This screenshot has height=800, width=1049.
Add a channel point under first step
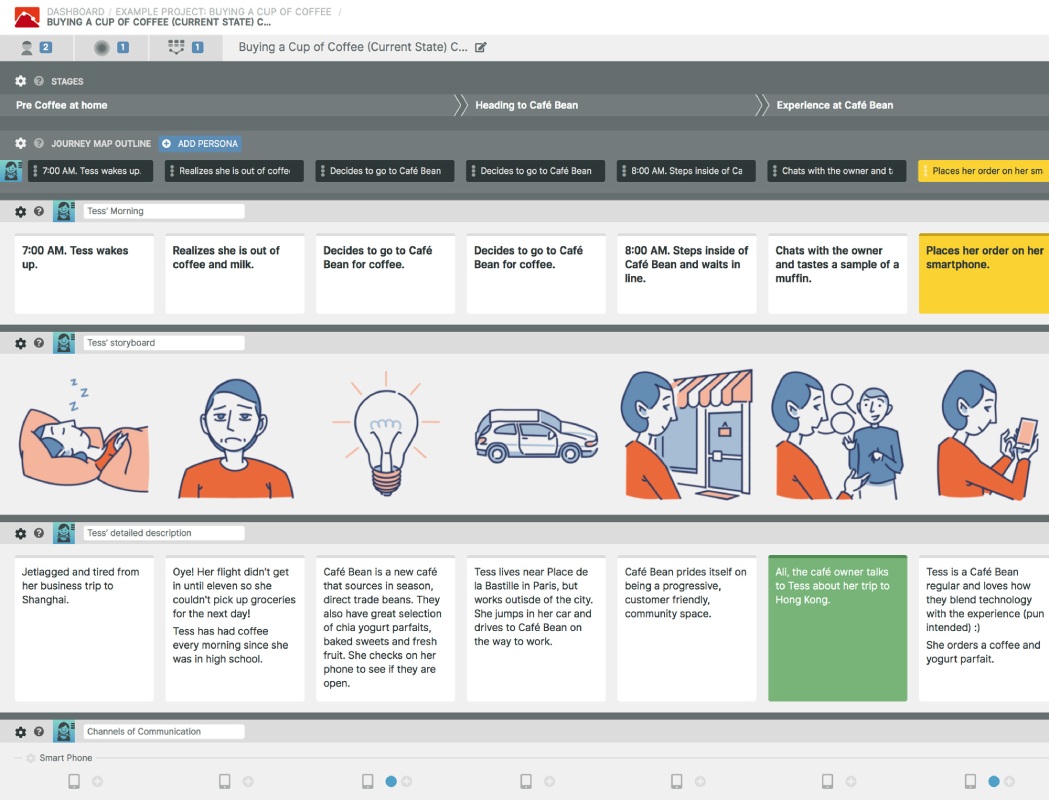tap(98, 781)
